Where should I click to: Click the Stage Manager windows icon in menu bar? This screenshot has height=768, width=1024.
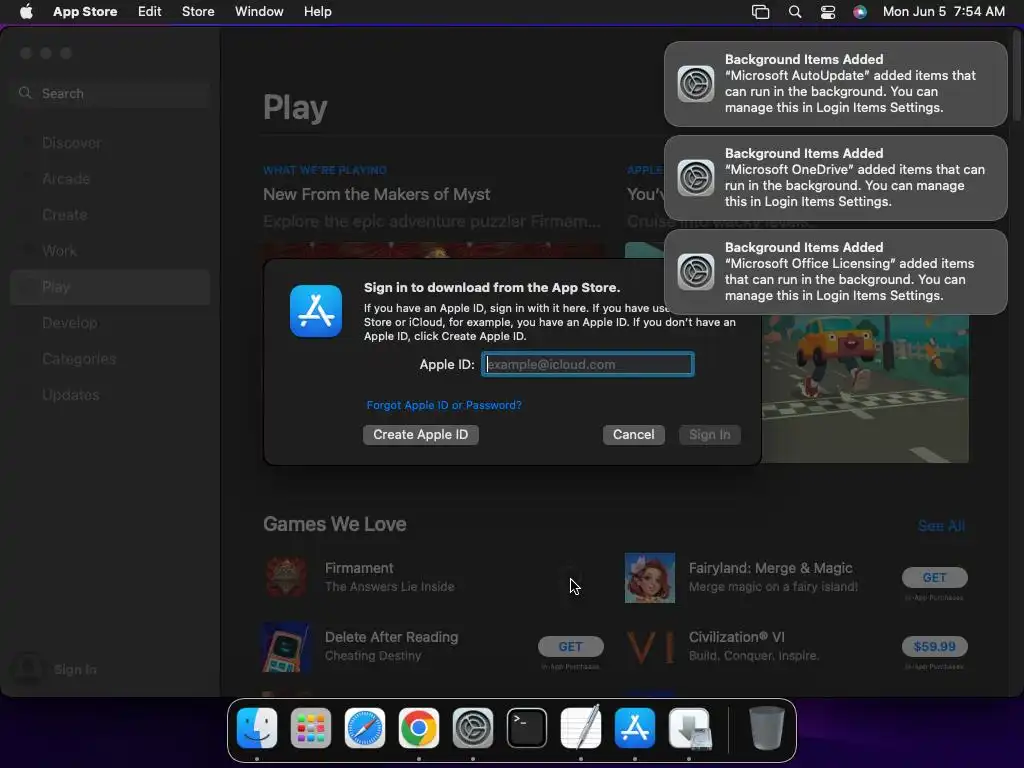[x=760, y=12]
